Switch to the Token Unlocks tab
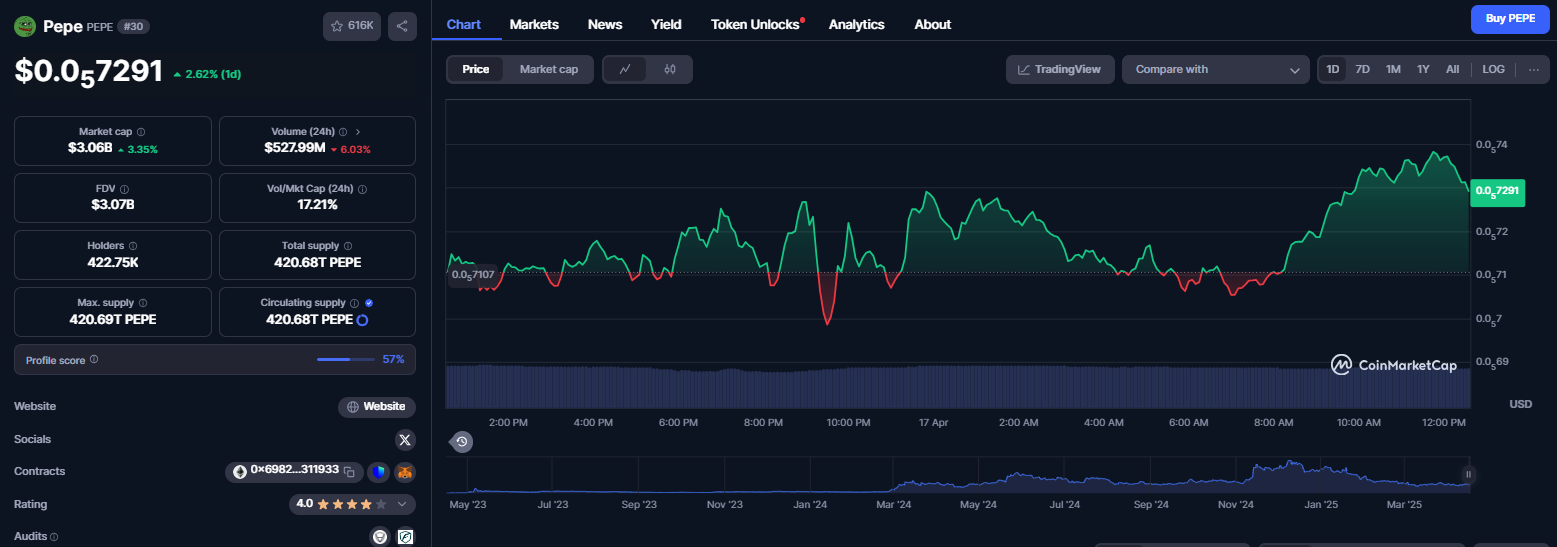Screen dimensions: 1557x547 (x=757, y=24)
